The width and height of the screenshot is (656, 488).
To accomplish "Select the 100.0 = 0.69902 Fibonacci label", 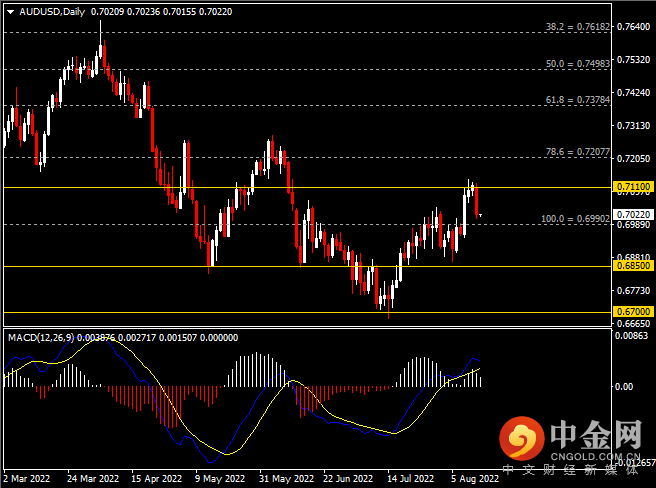I will pos(575,218).
